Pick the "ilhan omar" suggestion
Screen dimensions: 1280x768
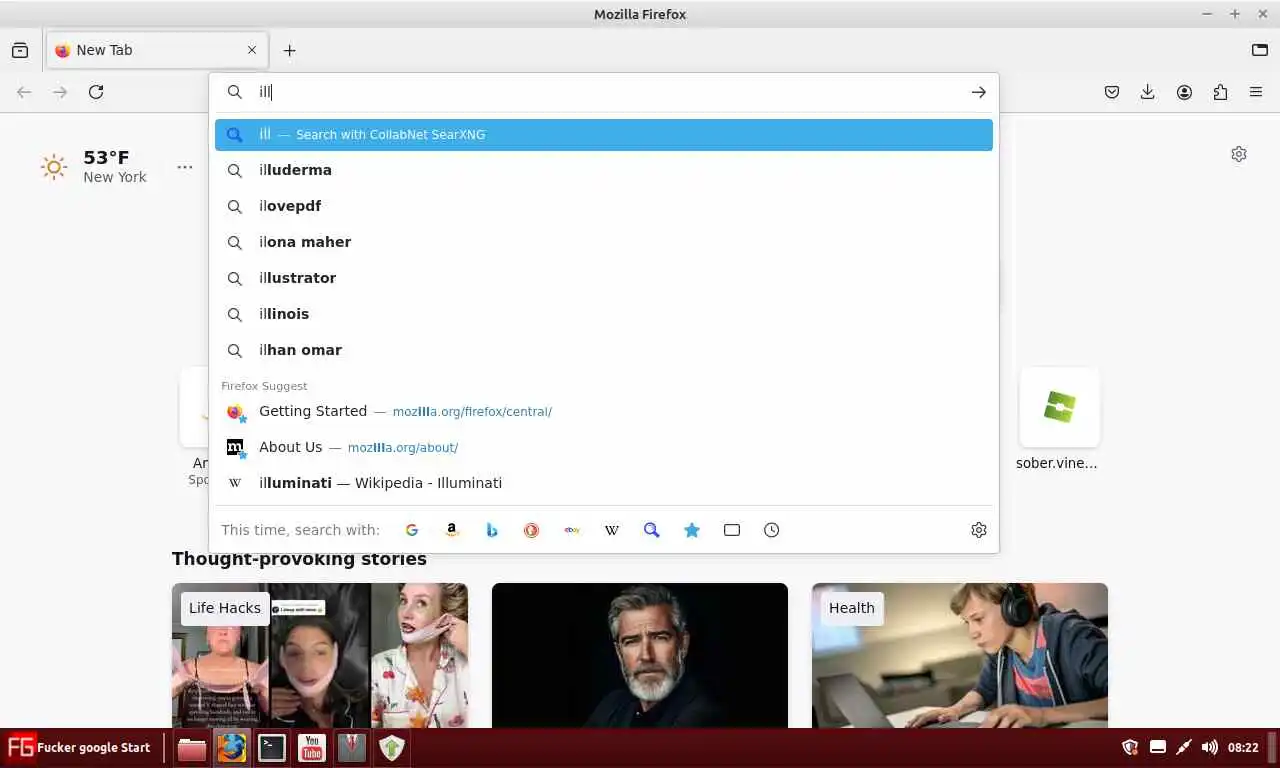(x=604, y=350)
